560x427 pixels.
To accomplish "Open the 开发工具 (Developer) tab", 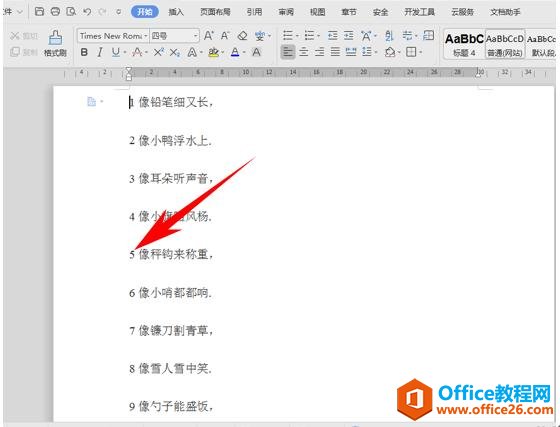I will coord(419,12).
